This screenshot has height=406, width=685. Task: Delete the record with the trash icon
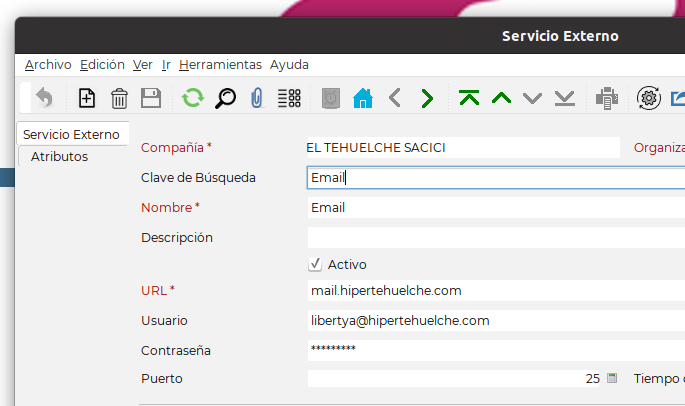(x=119, y=98)
